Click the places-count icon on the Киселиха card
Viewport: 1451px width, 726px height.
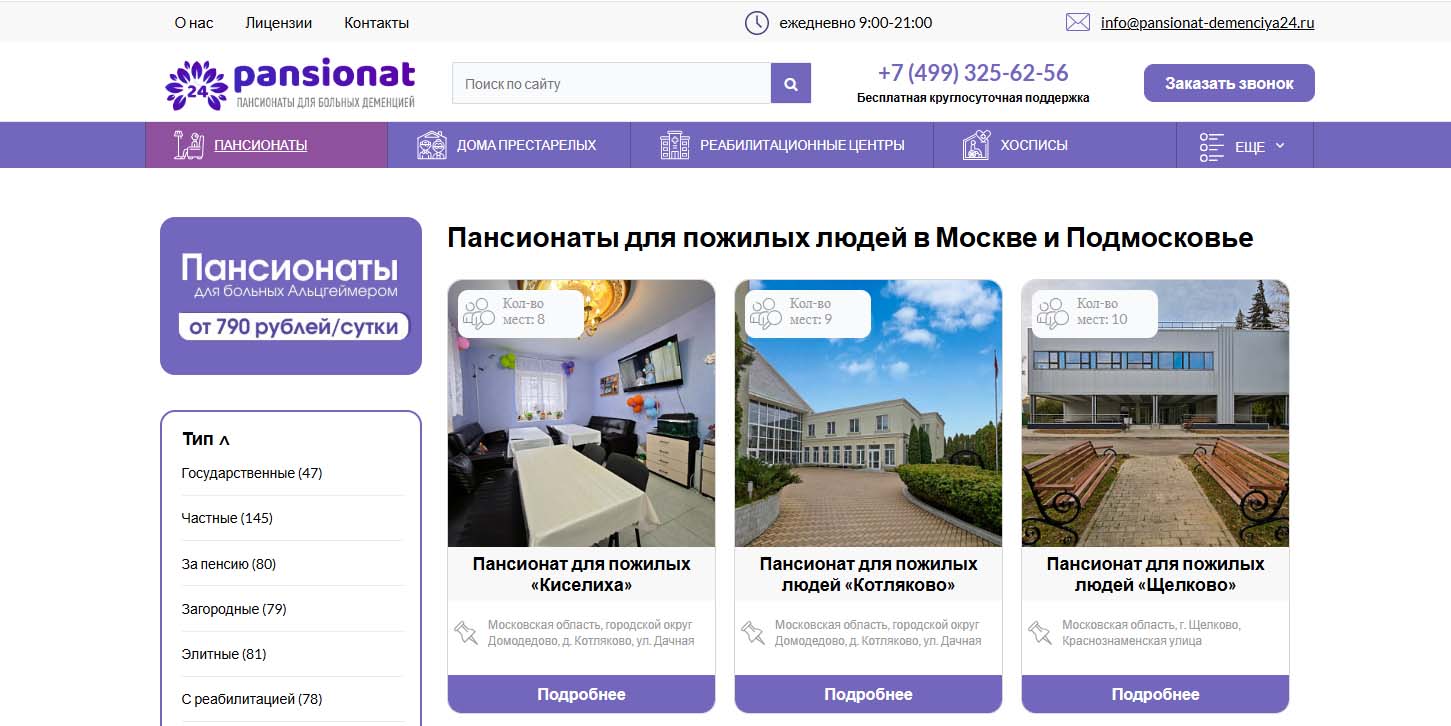[x=479, y=313]
